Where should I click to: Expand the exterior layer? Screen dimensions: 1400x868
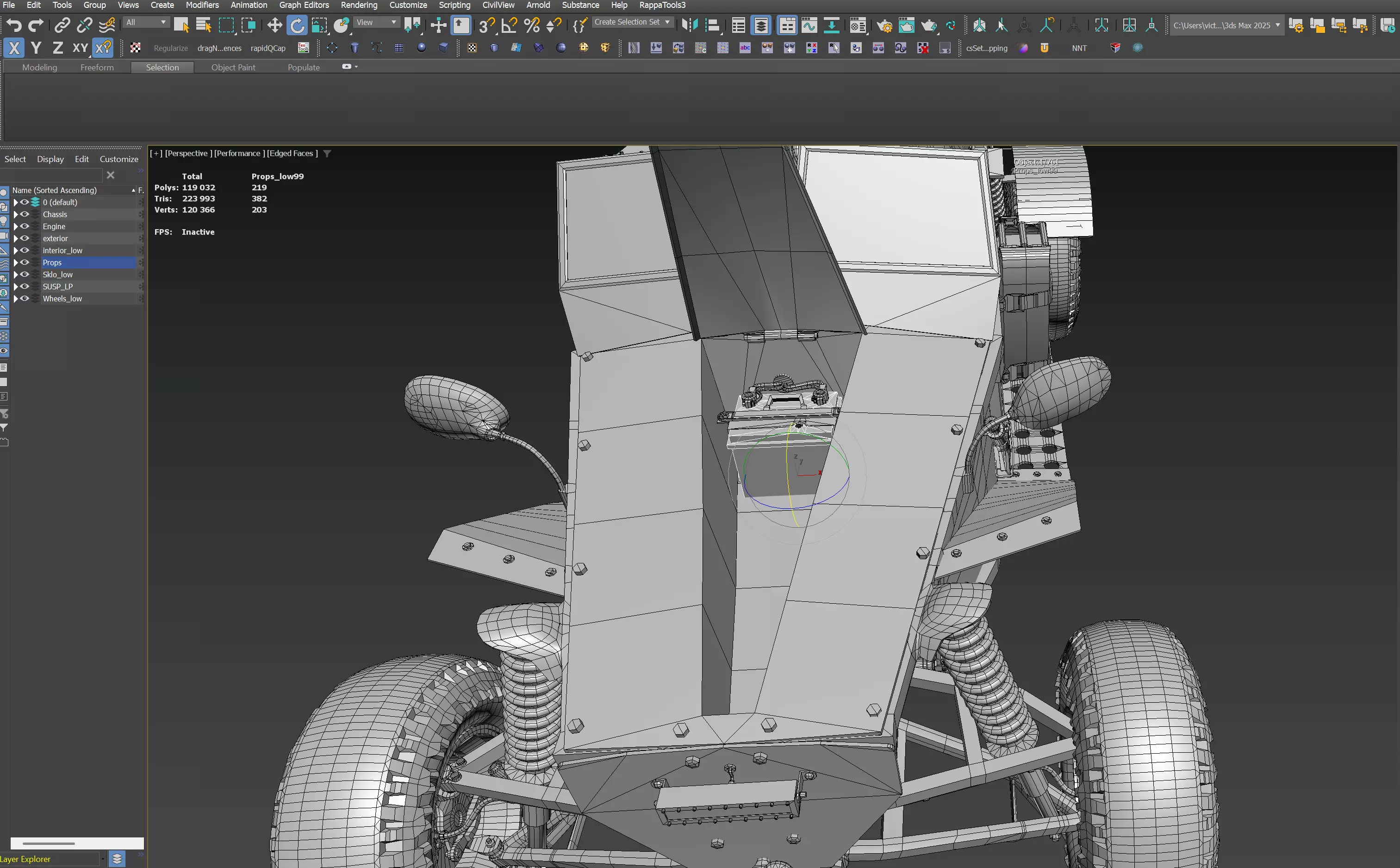[15, 238]
